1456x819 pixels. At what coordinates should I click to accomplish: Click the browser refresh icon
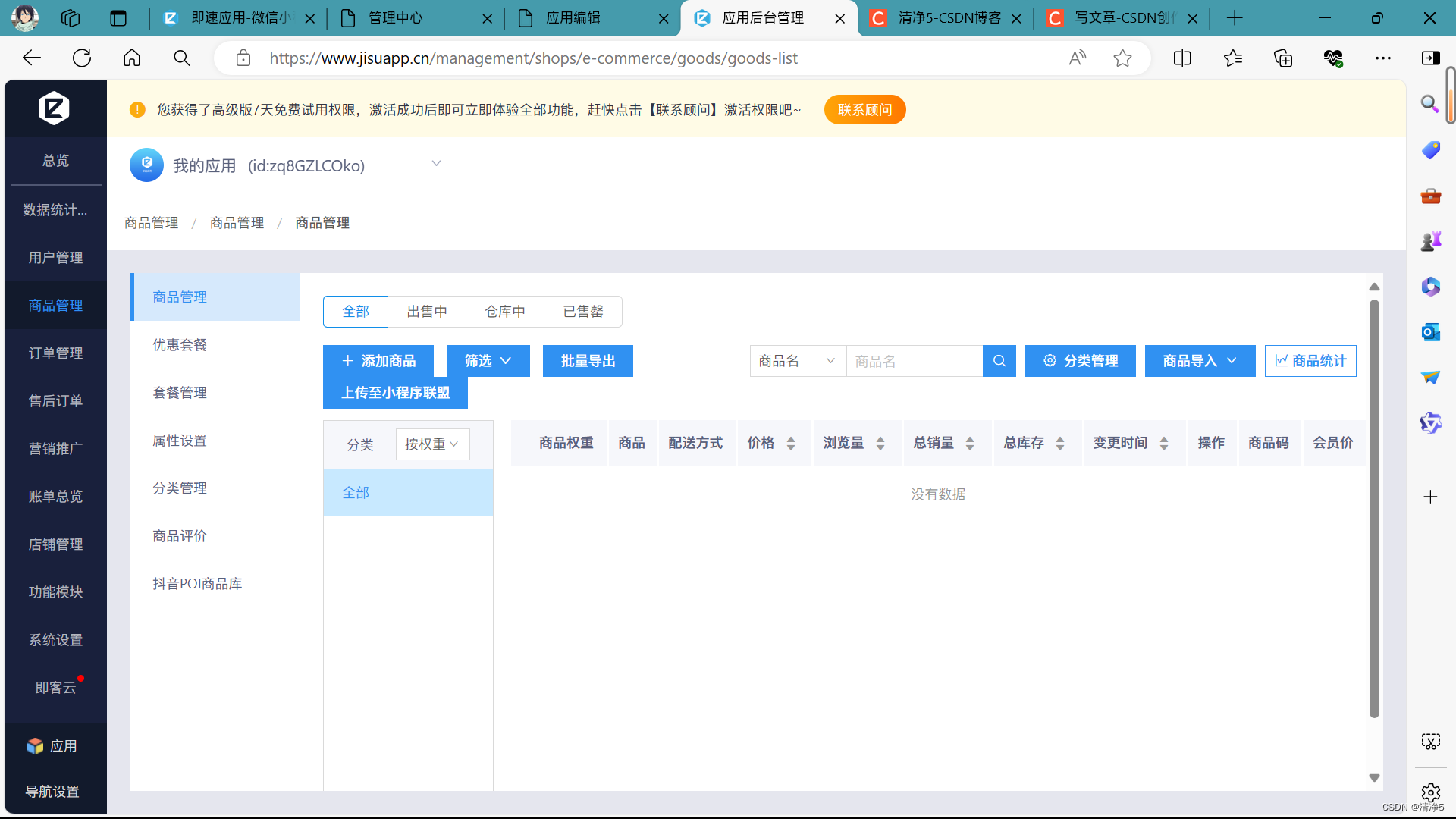coord(82,58)
